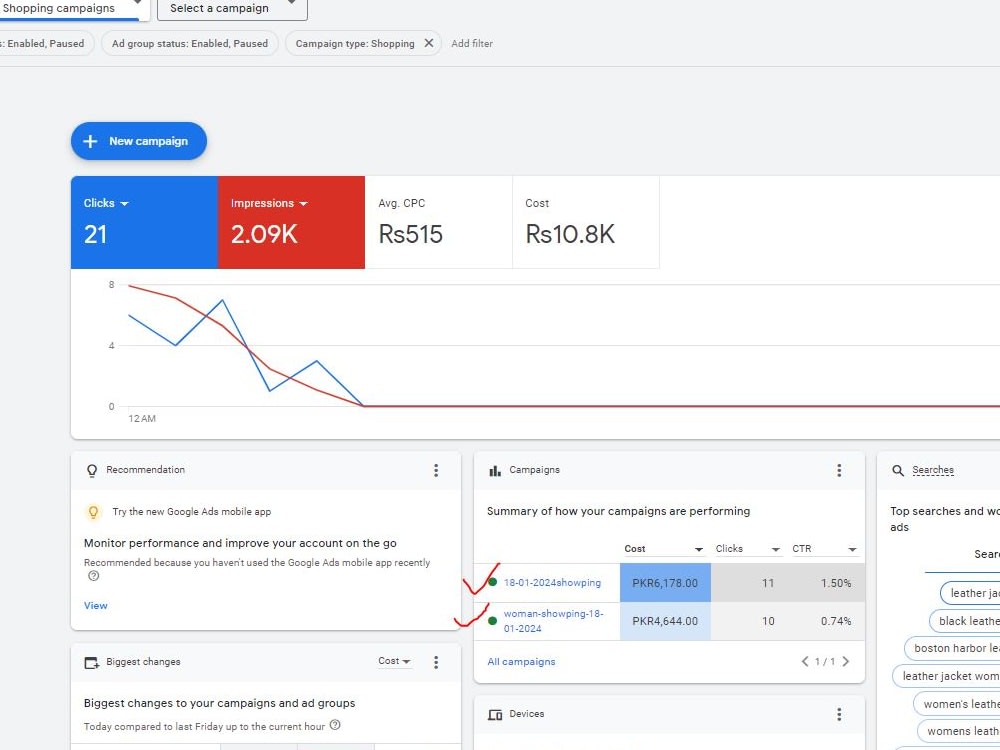Go to previous page in Campaigns card

805,661
